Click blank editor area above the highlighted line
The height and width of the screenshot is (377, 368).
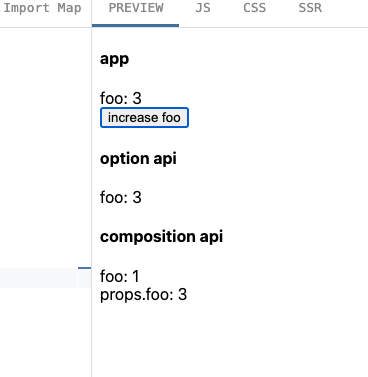[45, 147]
